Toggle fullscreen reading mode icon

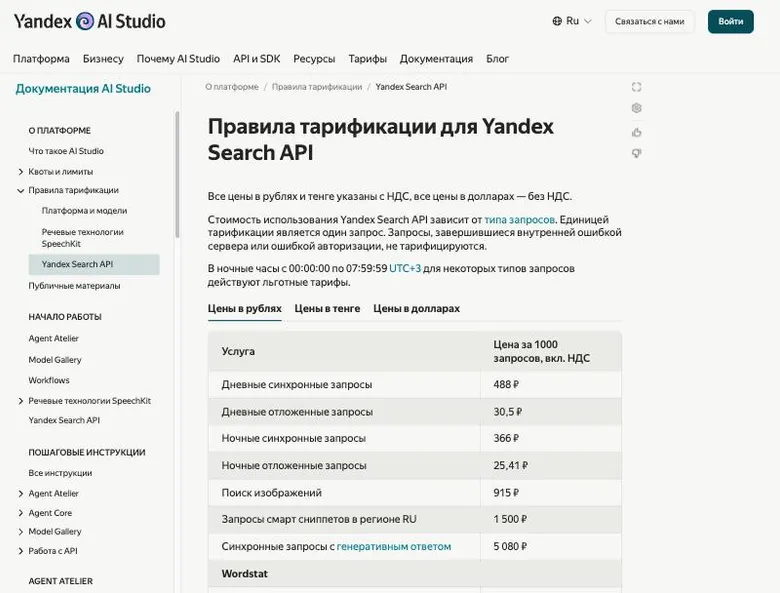[636, 87]
